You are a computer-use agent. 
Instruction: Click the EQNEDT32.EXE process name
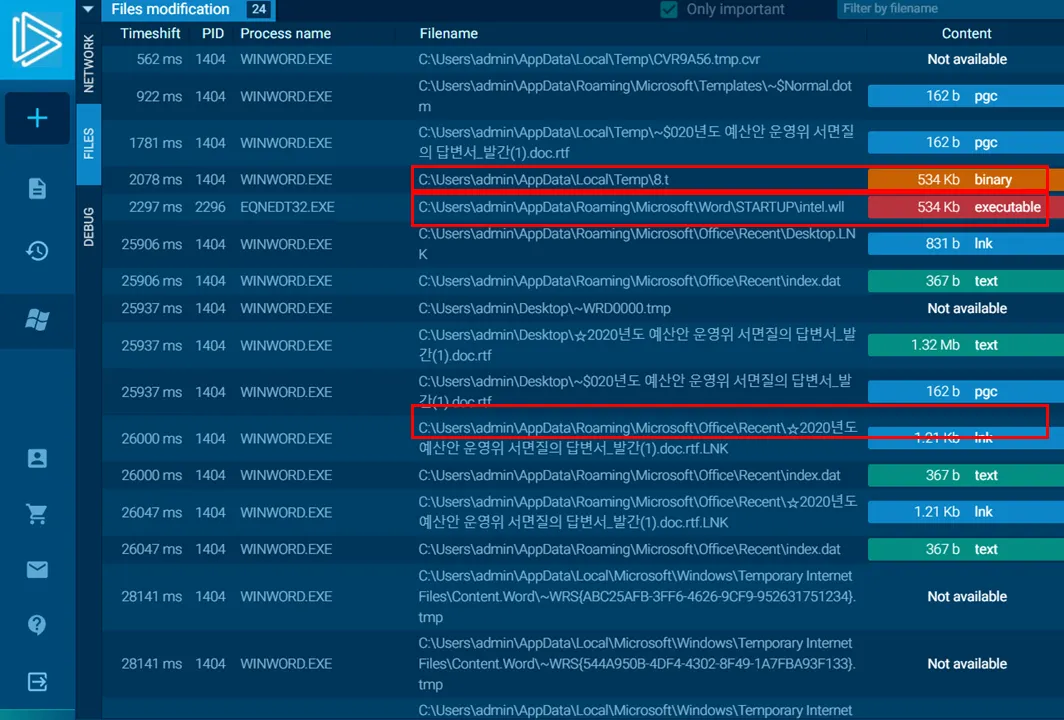(287, 207)
